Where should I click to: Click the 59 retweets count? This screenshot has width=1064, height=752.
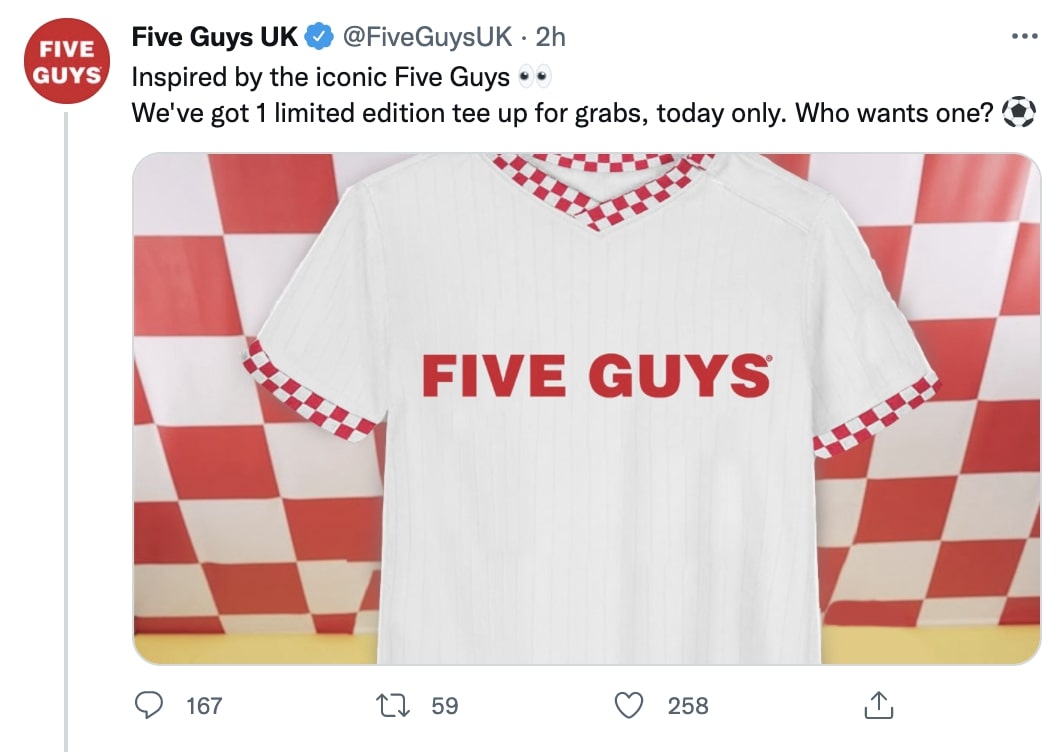point(444,706)
